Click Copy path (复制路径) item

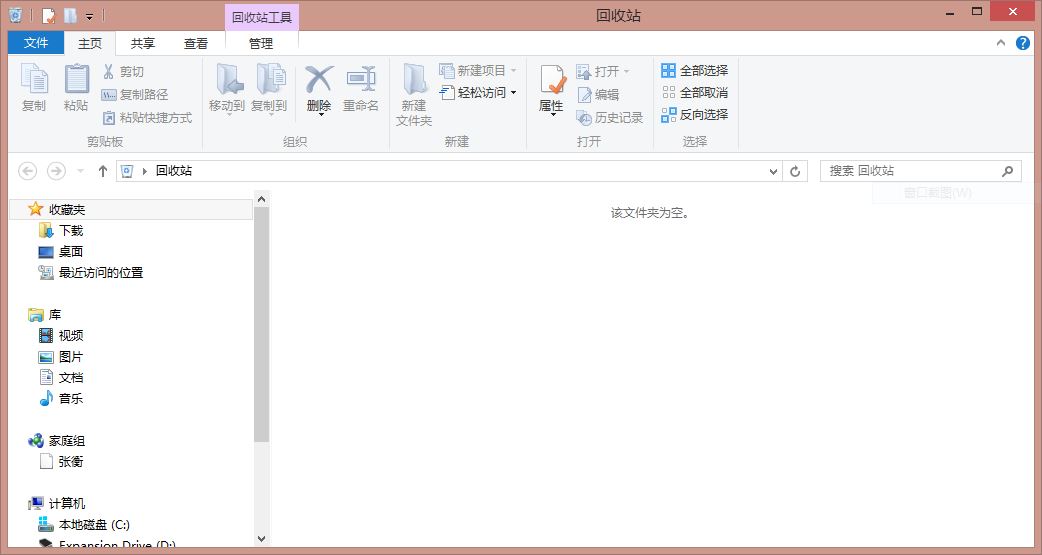[135, 94]
